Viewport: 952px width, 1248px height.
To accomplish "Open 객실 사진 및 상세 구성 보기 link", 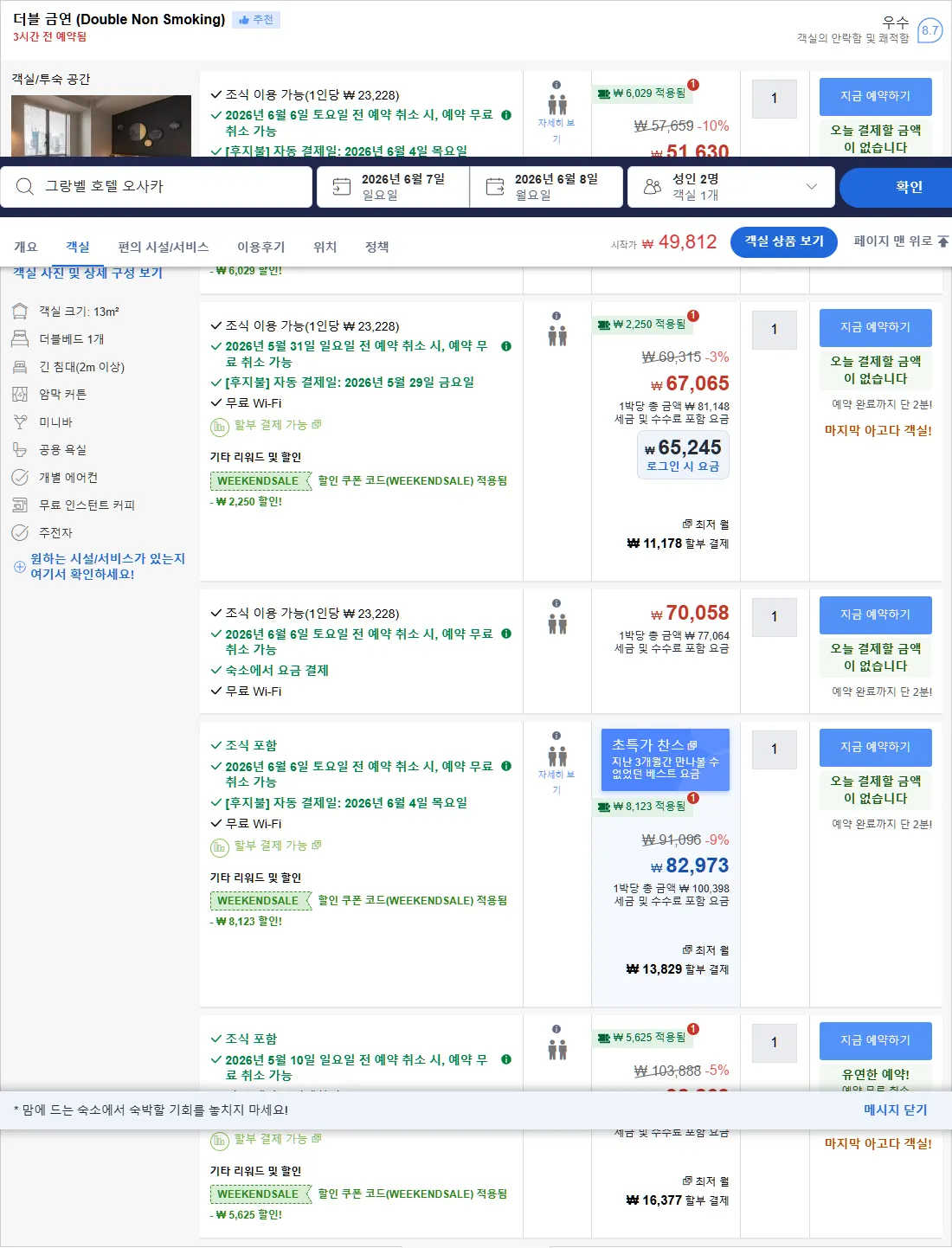I will pyautogui.click(x=87, y=273).
